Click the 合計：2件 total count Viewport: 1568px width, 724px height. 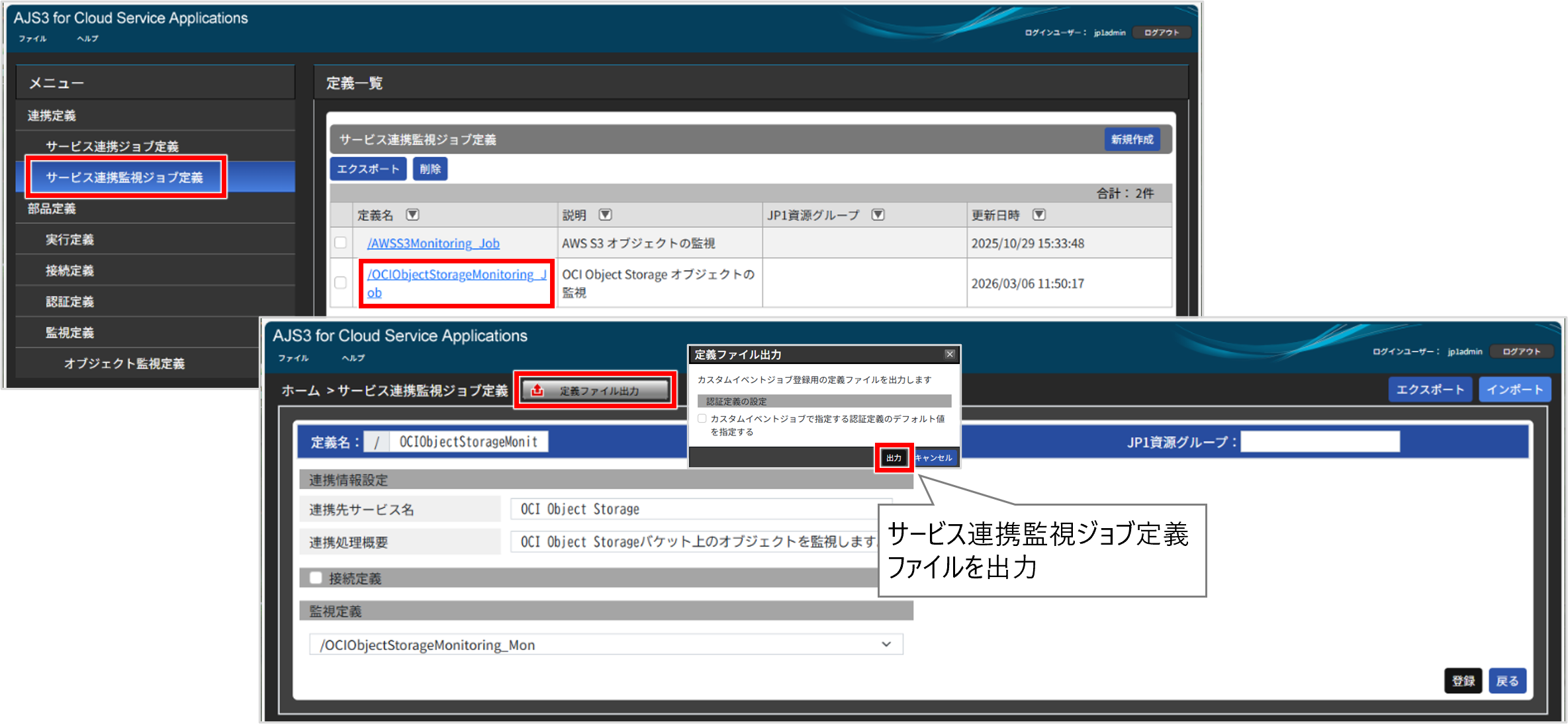pos(1125,193)
